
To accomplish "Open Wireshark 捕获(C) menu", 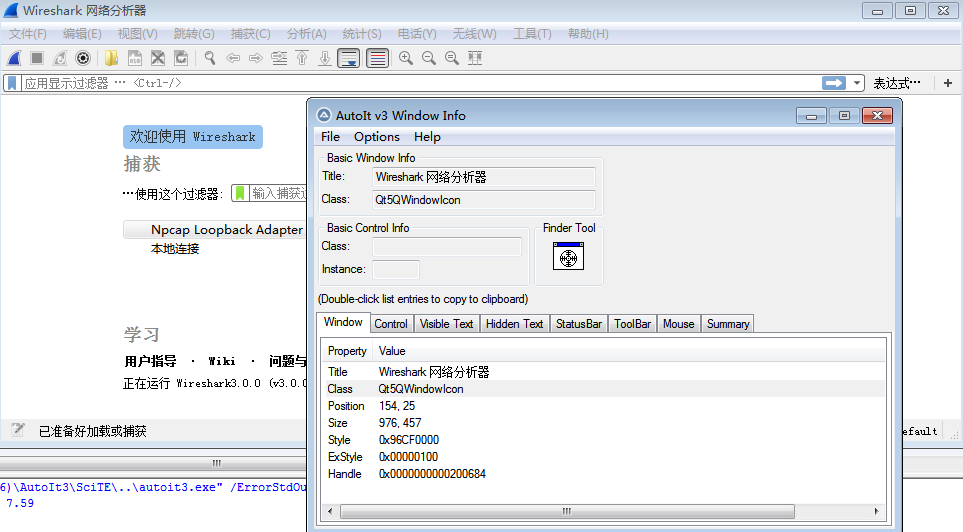I will click(x=250, y=34).
